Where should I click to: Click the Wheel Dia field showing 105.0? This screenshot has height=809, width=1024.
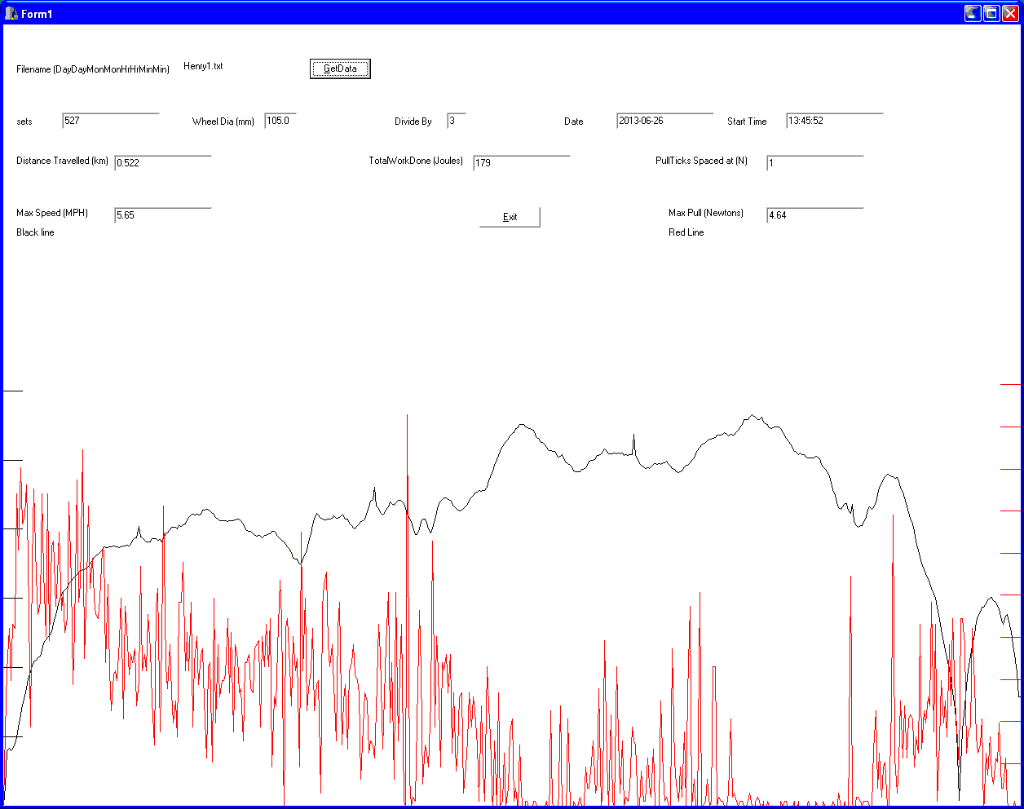click(x=280, y=121)
